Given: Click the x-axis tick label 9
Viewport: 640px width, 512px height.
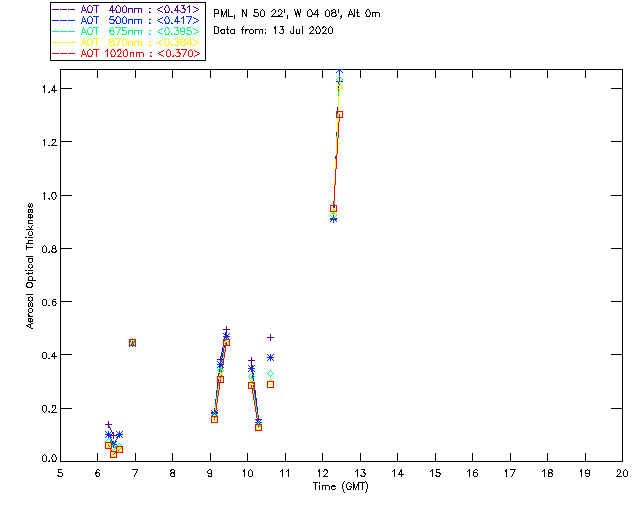Looking at the screenshot, I should coord(210,473).
